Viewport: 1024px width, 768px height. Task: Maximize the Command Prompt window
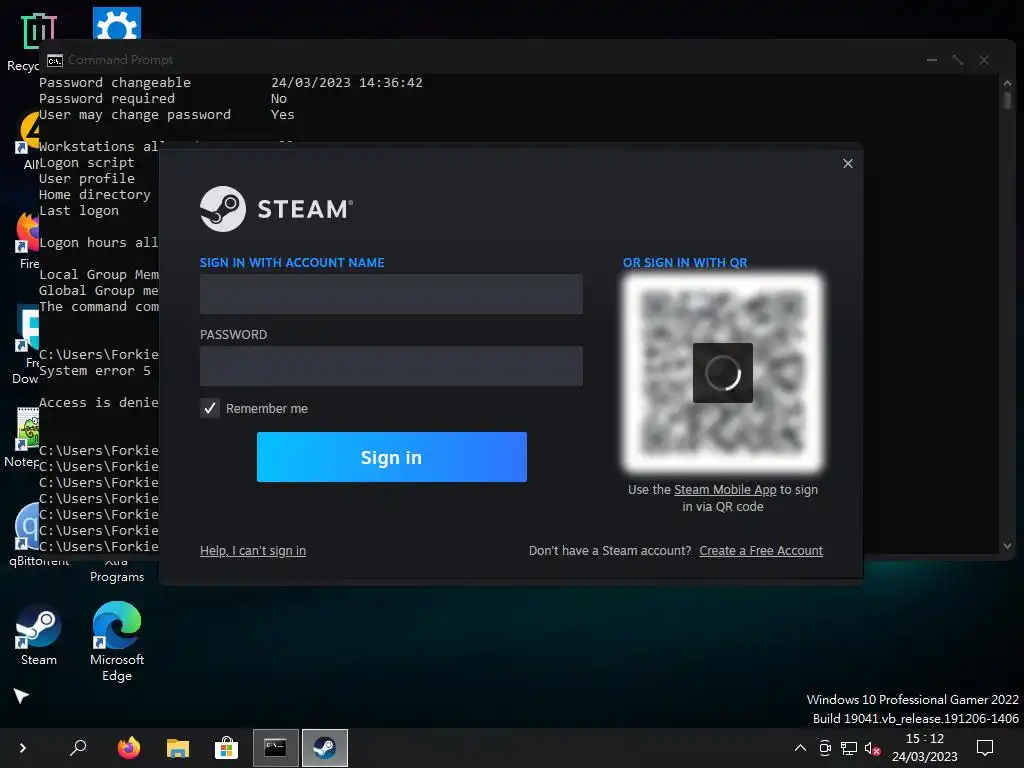958,60
